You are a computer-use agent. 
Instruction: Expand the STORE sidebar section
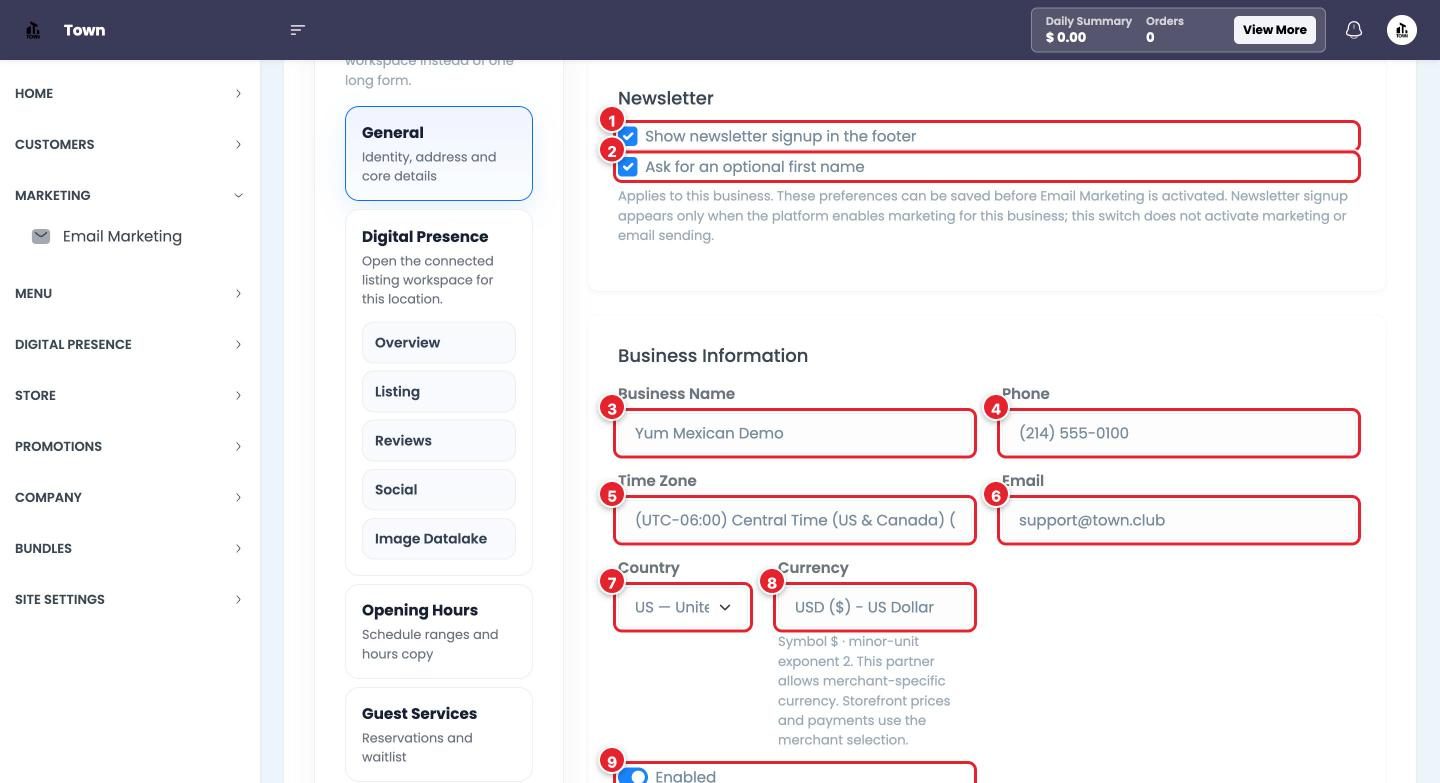[x=128, y=395]
